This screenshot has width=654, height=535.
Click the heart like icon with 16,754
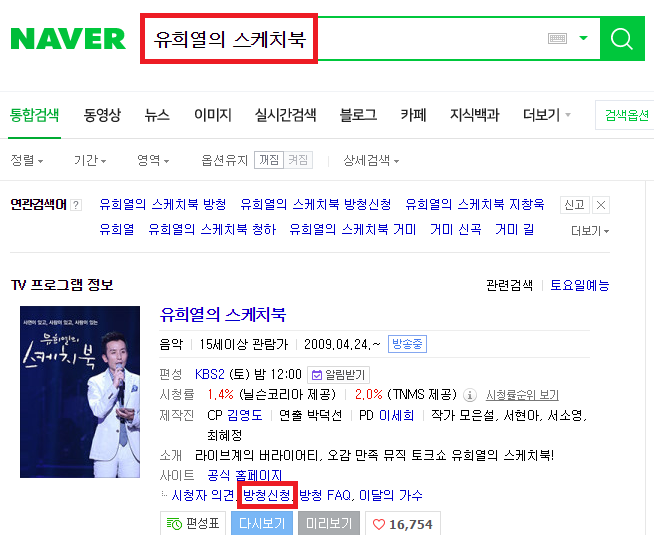[402, 524]
